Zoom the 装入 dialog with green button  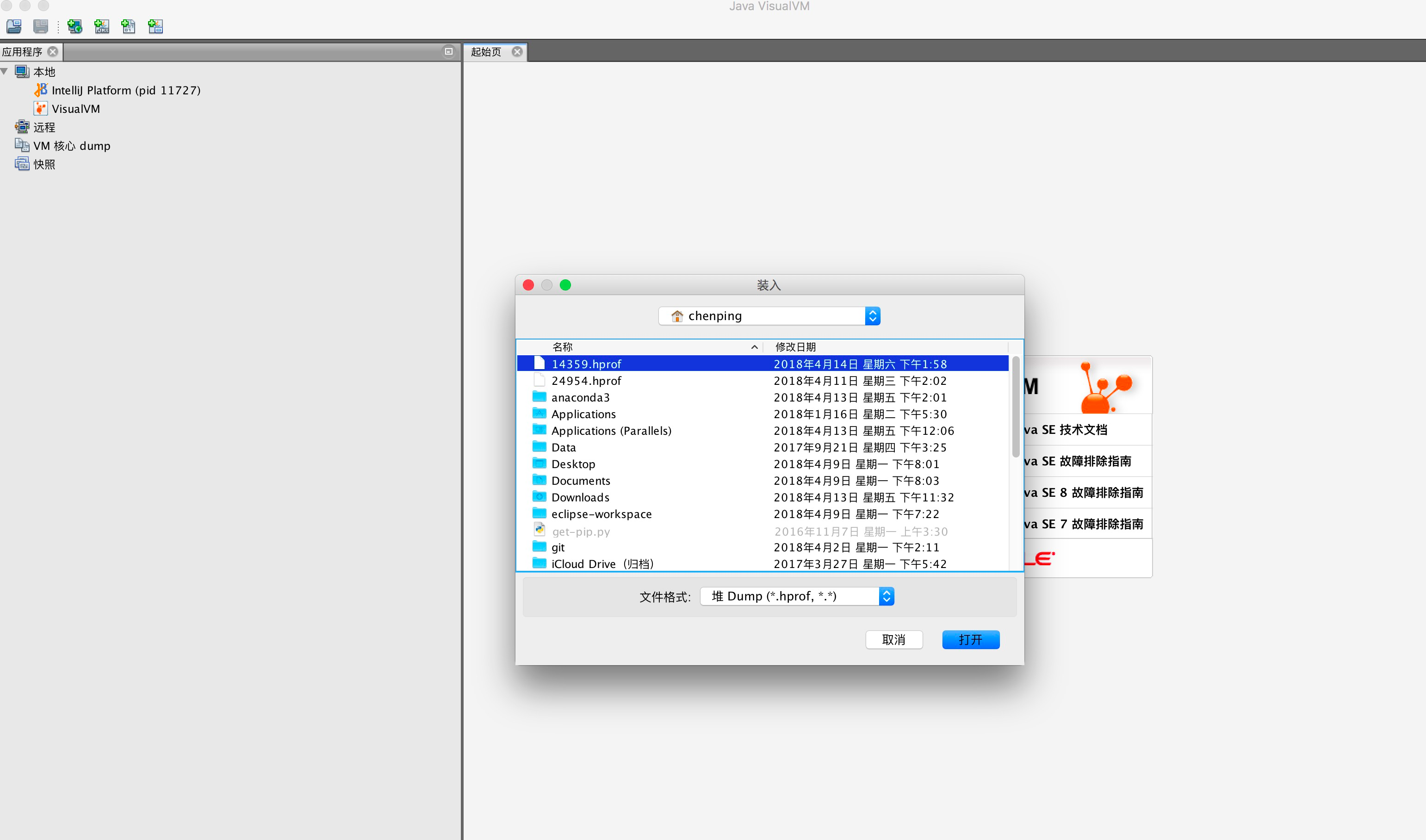point(565,285)
